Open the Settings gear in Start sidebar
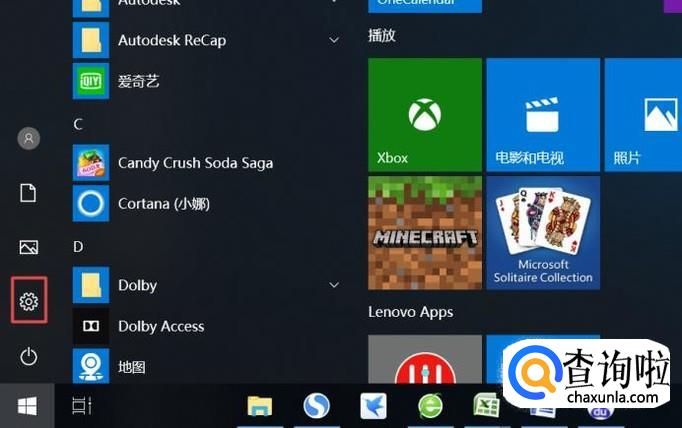Image resolution: width=682 pixels, height=428 pixels. pos(29,301)
